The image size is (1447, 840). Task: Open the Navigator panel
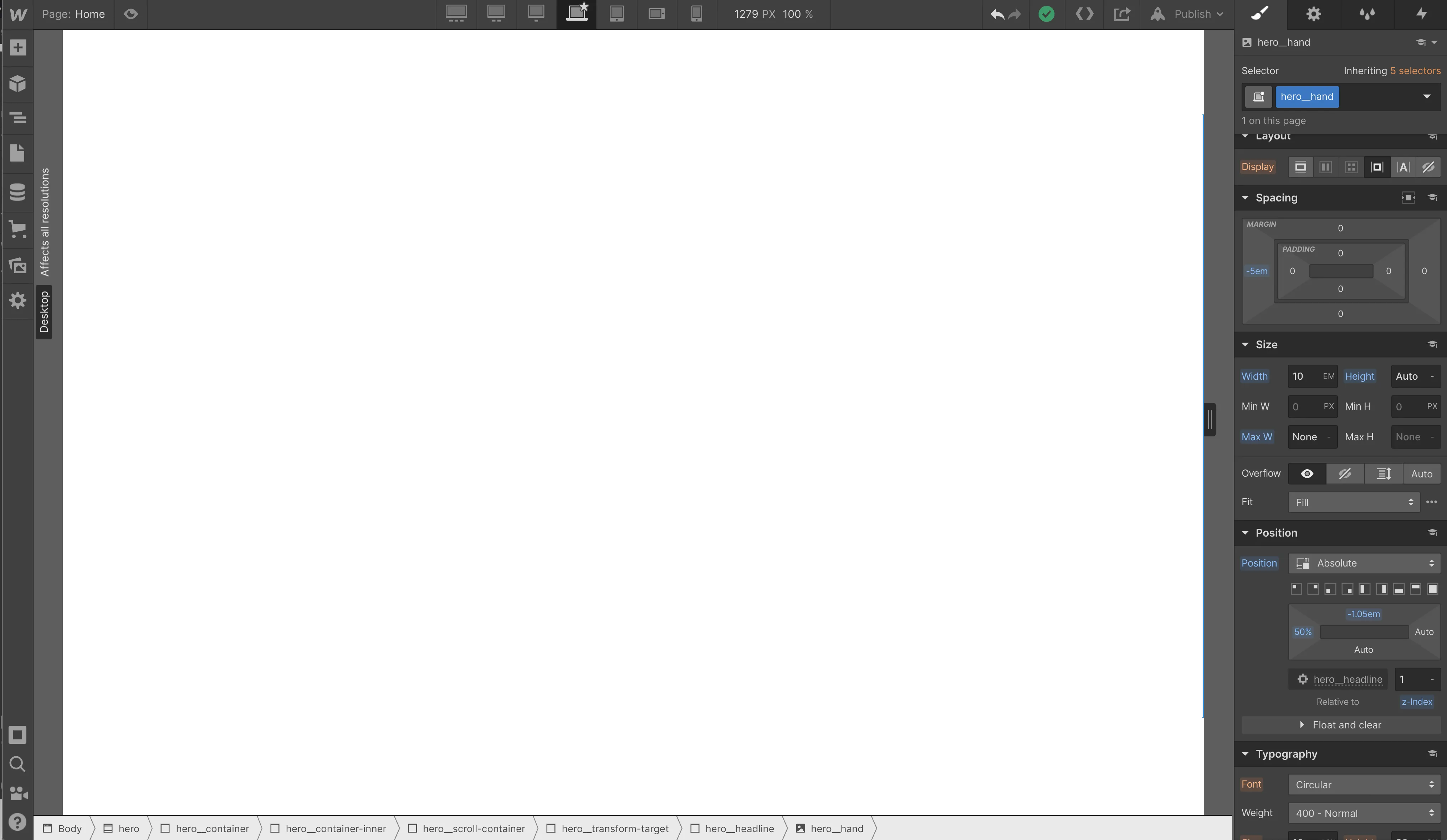pyautogui.click(x=17, y=118)
